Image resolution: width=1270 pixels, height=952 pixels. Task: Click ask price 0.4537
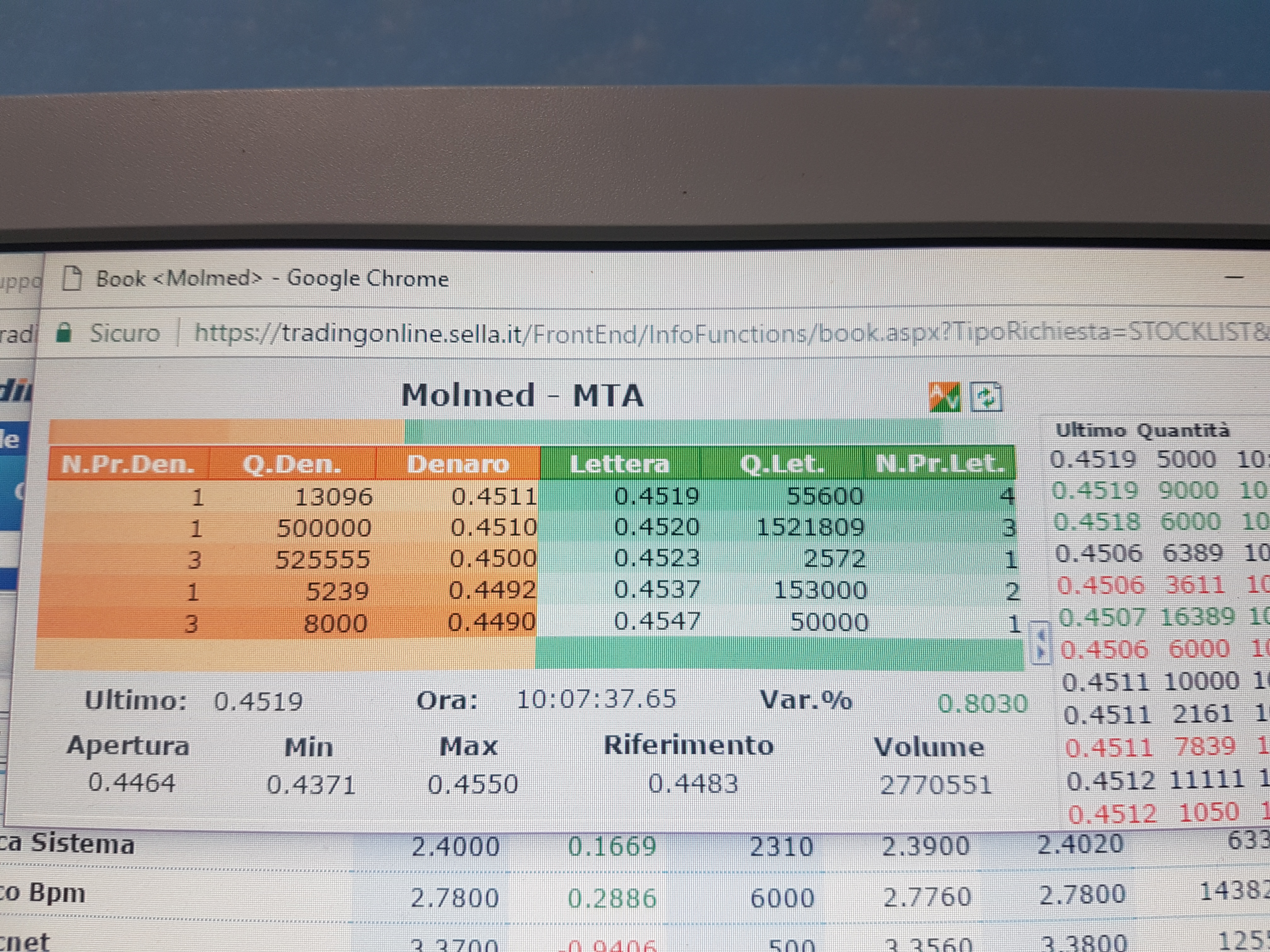pyautogui.click(x=657, y=589)
